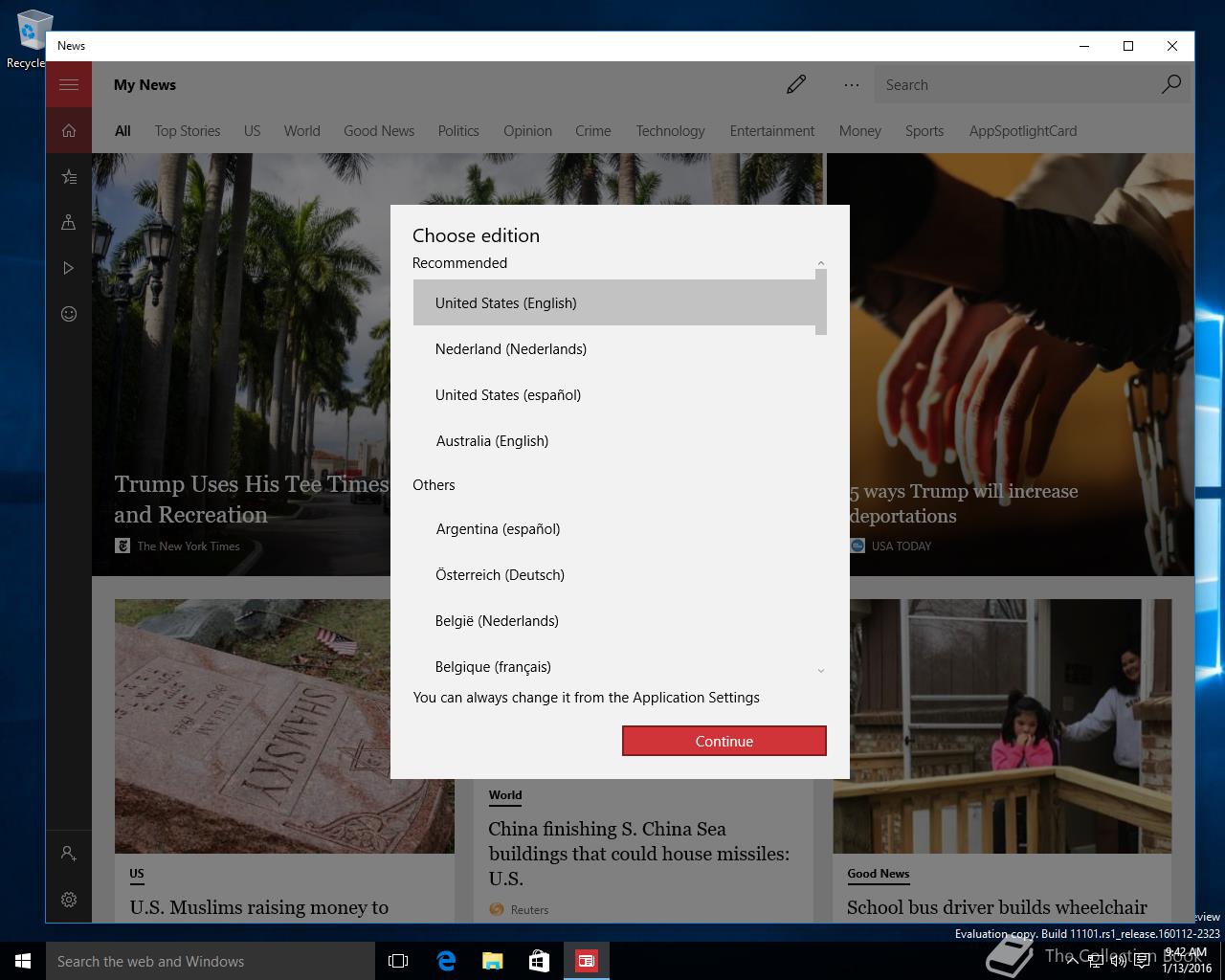1225x980 pixels.
Task: Open Local news sidebar icon
Action: [69, 222]
